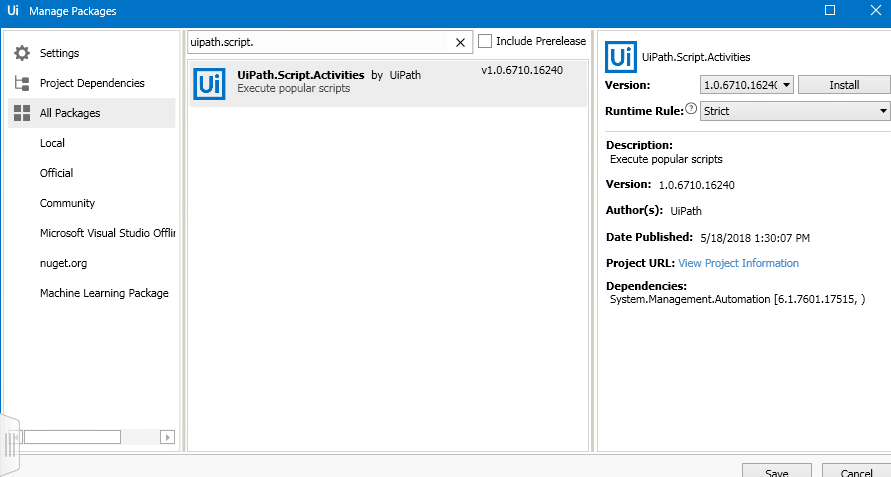
Task: Click the Runtime Rule help question icon
Action: [x=690, y=109]
